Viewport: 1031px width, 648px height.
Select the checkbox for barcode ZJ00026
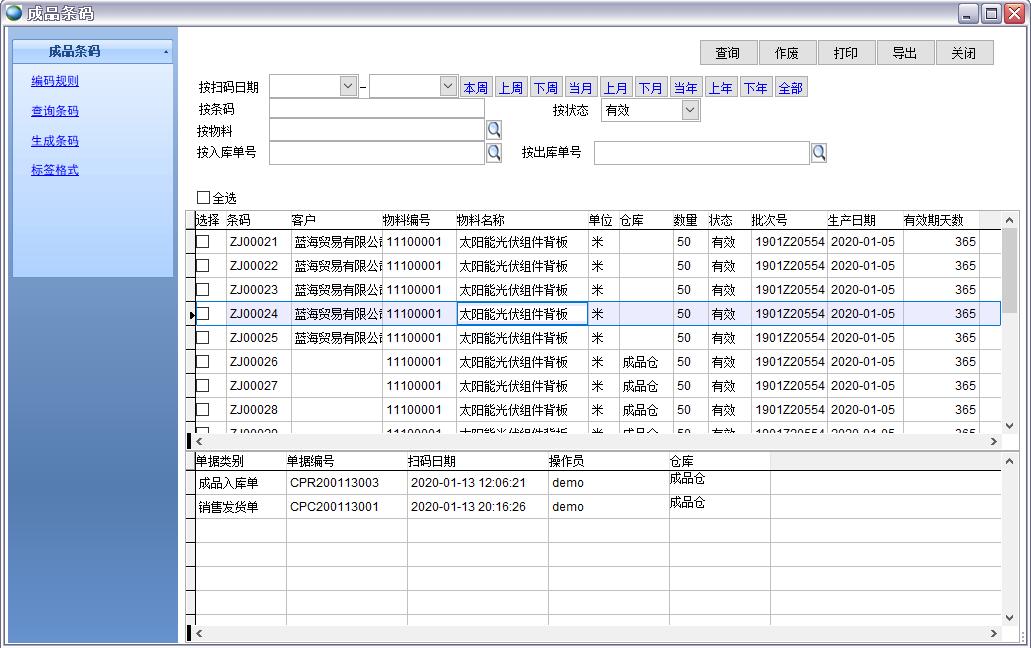(203, 362)
